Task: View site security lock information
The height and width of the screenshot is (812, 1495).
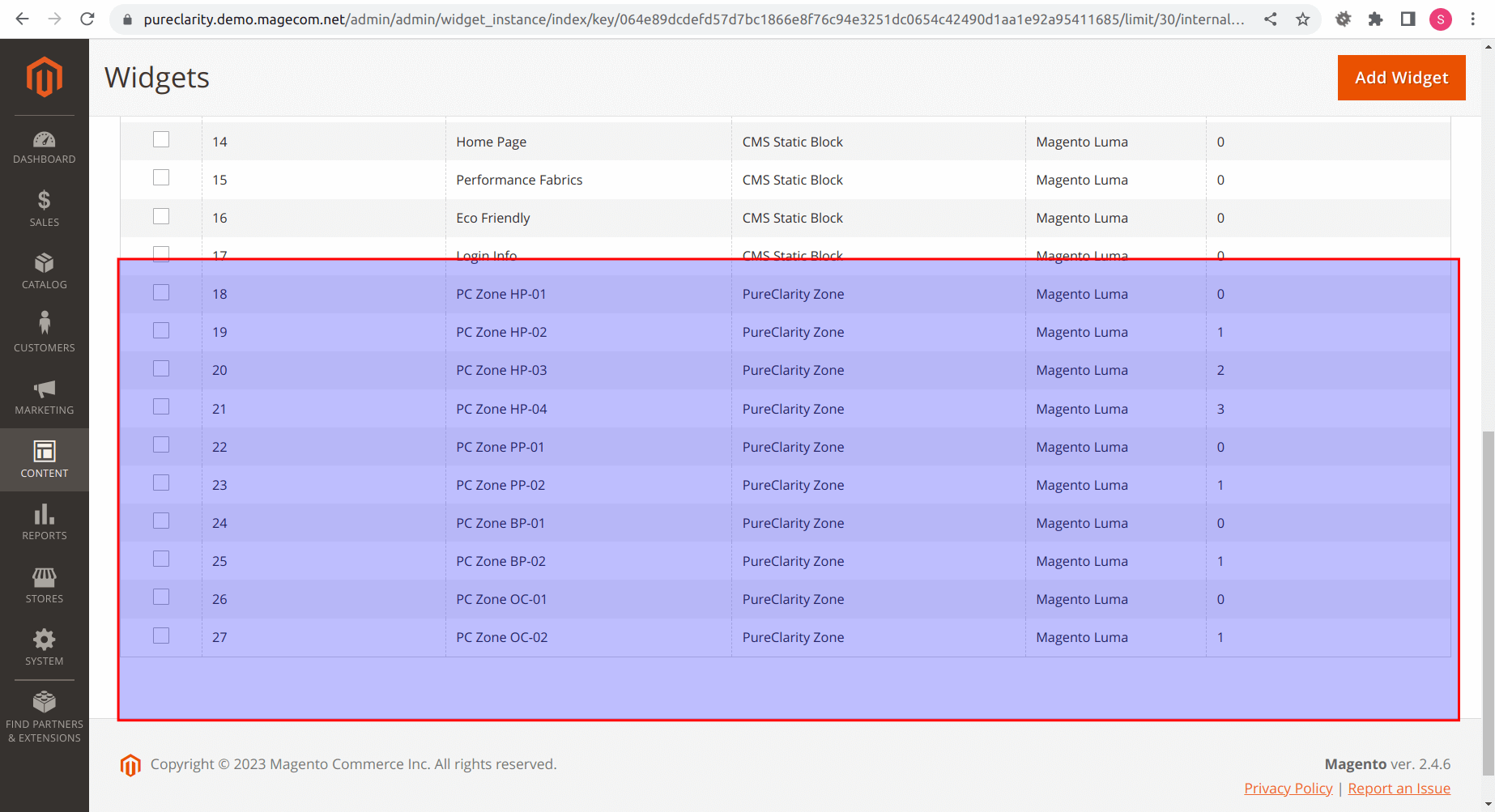Action: tap(126, 19)
